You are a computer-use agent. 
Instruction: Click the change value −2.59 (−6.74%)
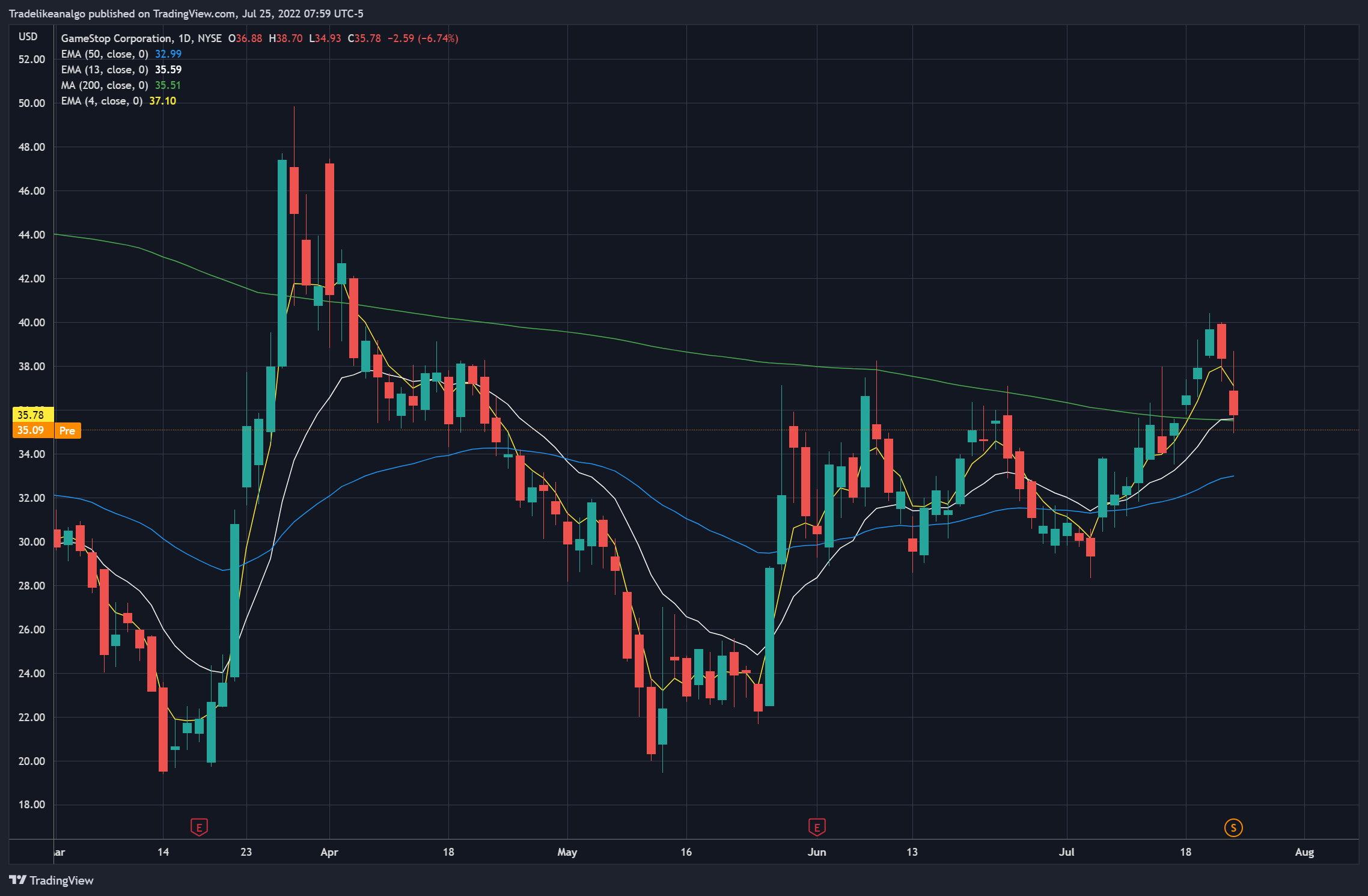pyautogui.click(x=423, y=38)
